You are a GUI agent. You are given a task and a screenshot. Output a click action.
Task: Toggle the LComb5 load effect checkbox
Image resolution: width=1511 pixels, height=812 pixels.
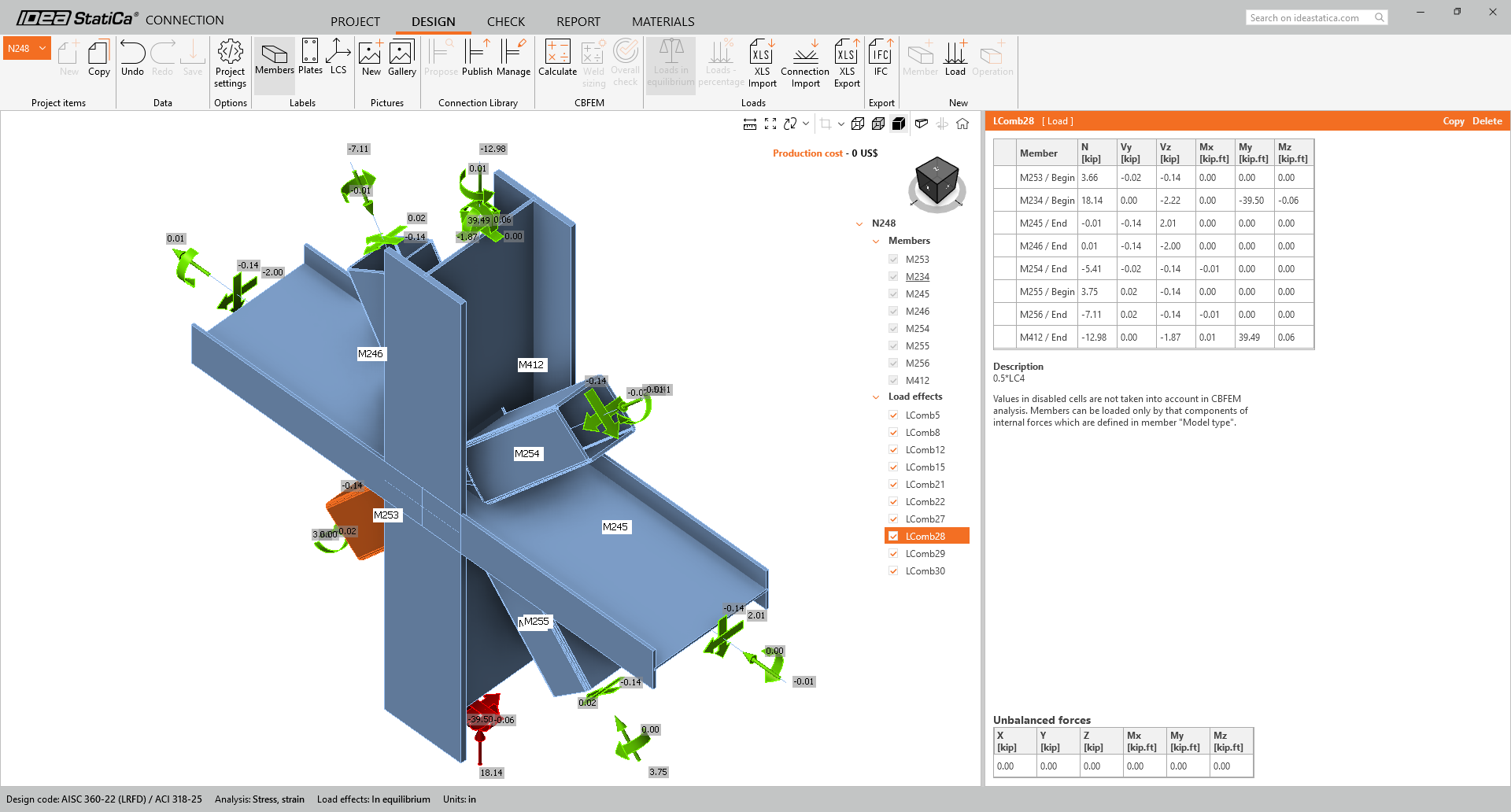coord(893,415)
